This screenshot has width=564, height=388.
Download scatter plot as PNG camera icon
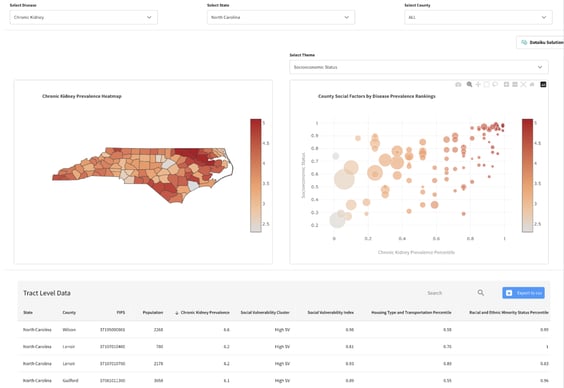[458, 85]
